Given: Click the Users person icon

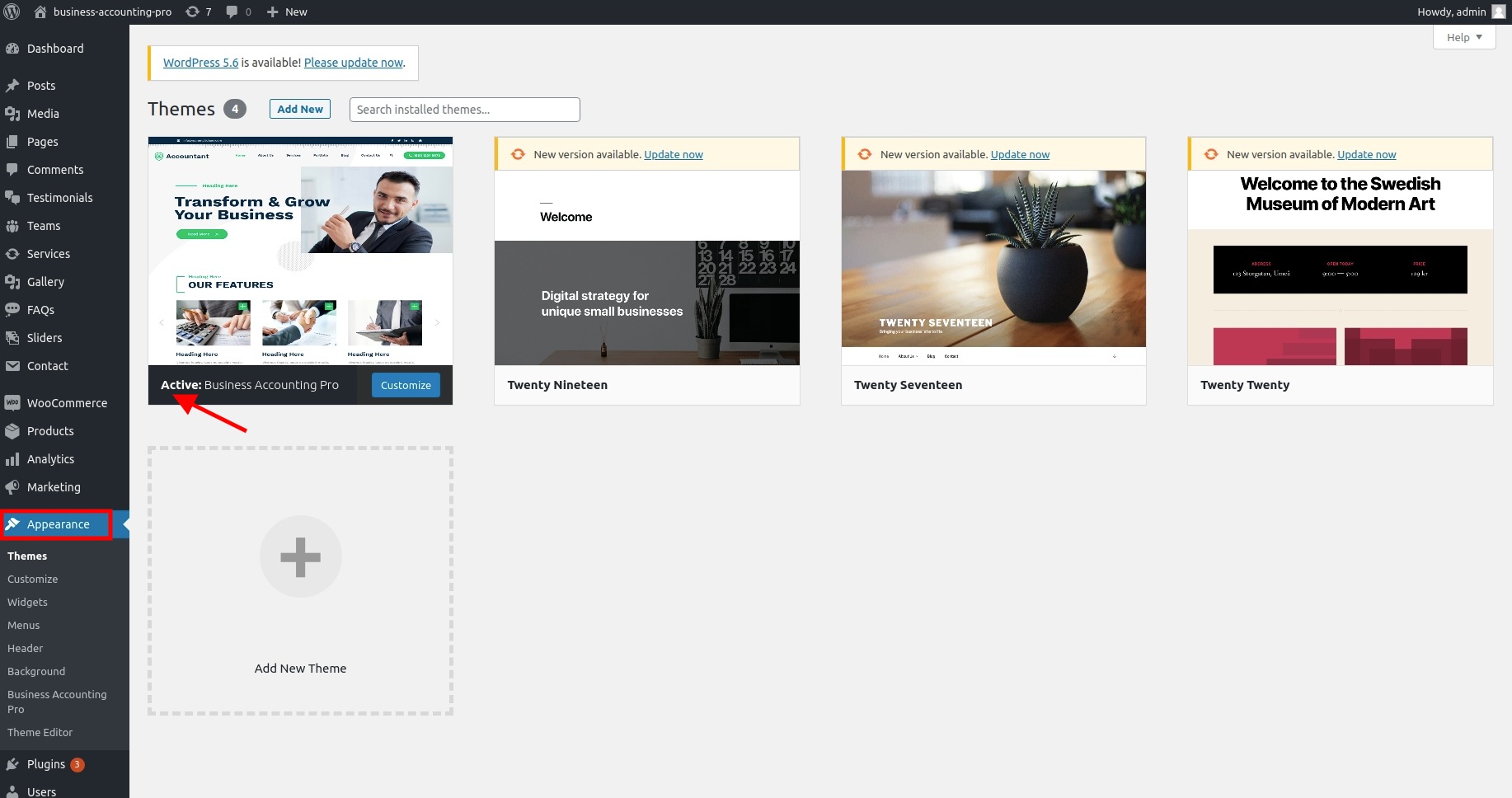Looking at the screenshot, I should (12, 791).
